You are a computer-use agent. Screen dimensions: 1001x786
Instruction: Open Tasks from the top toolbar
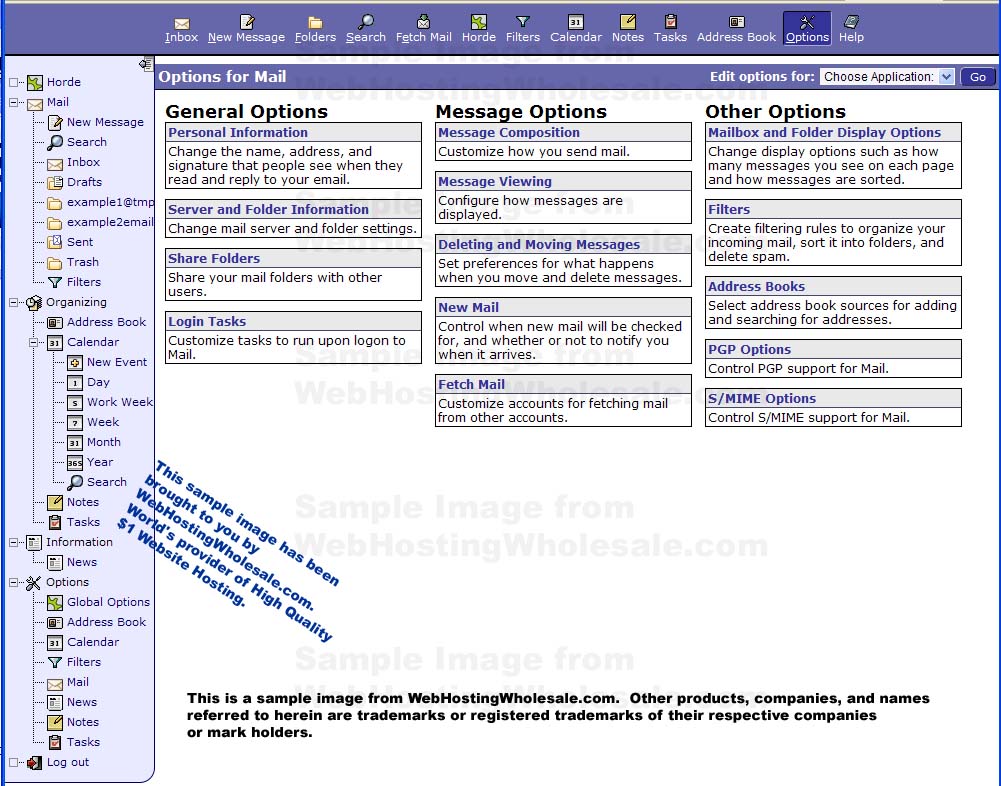tap(670, 29)
